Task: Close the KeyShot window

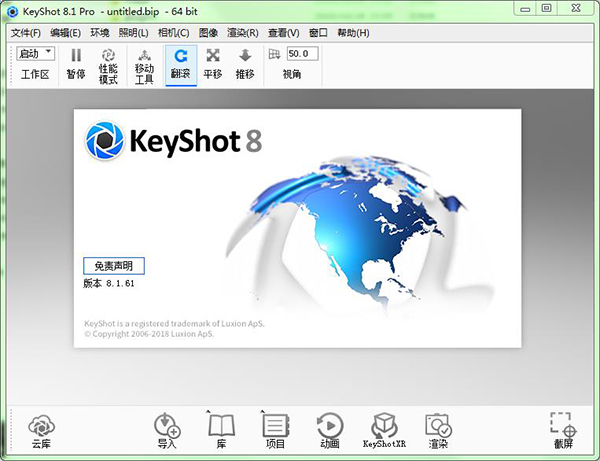Action: 576,8
